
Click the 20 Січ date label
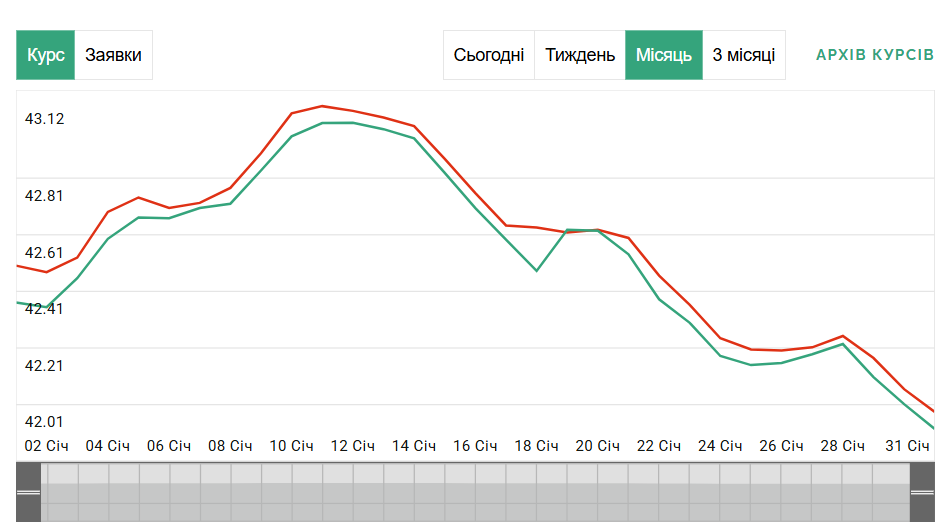click(599, 445)
